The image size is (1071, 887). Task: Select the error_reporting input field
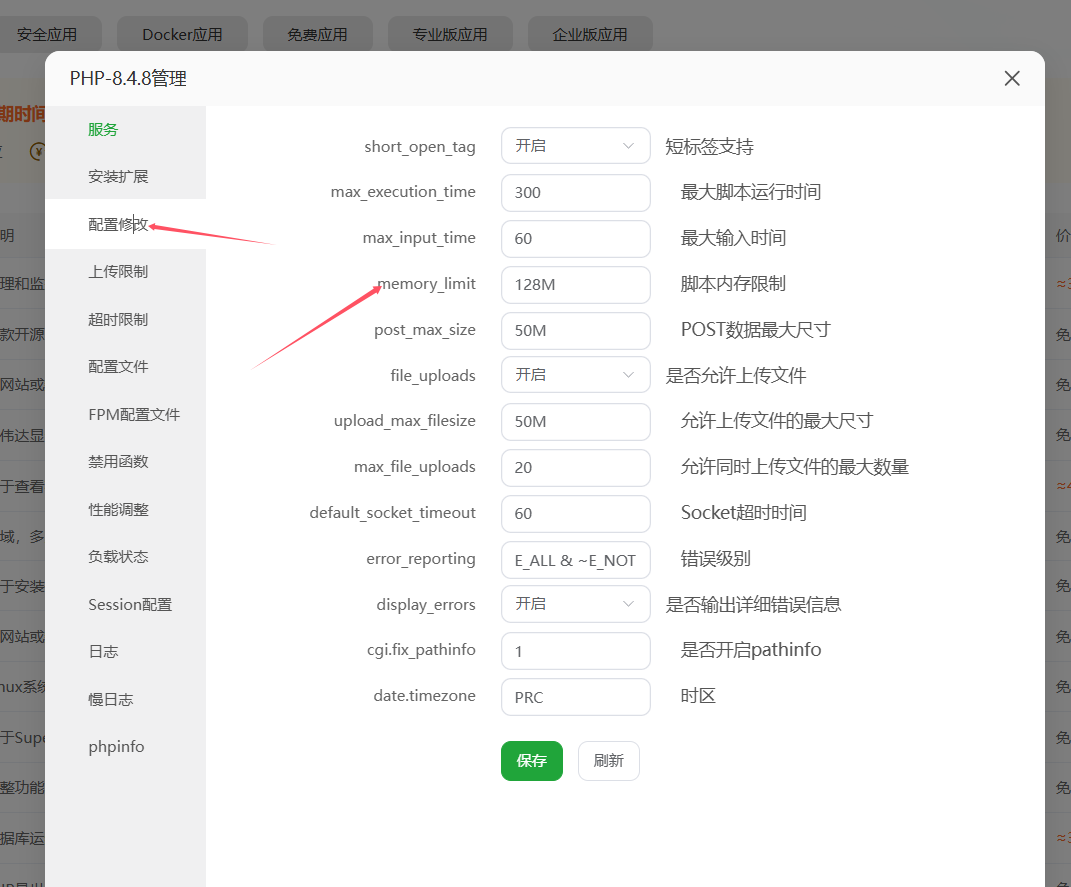point(575,560)
